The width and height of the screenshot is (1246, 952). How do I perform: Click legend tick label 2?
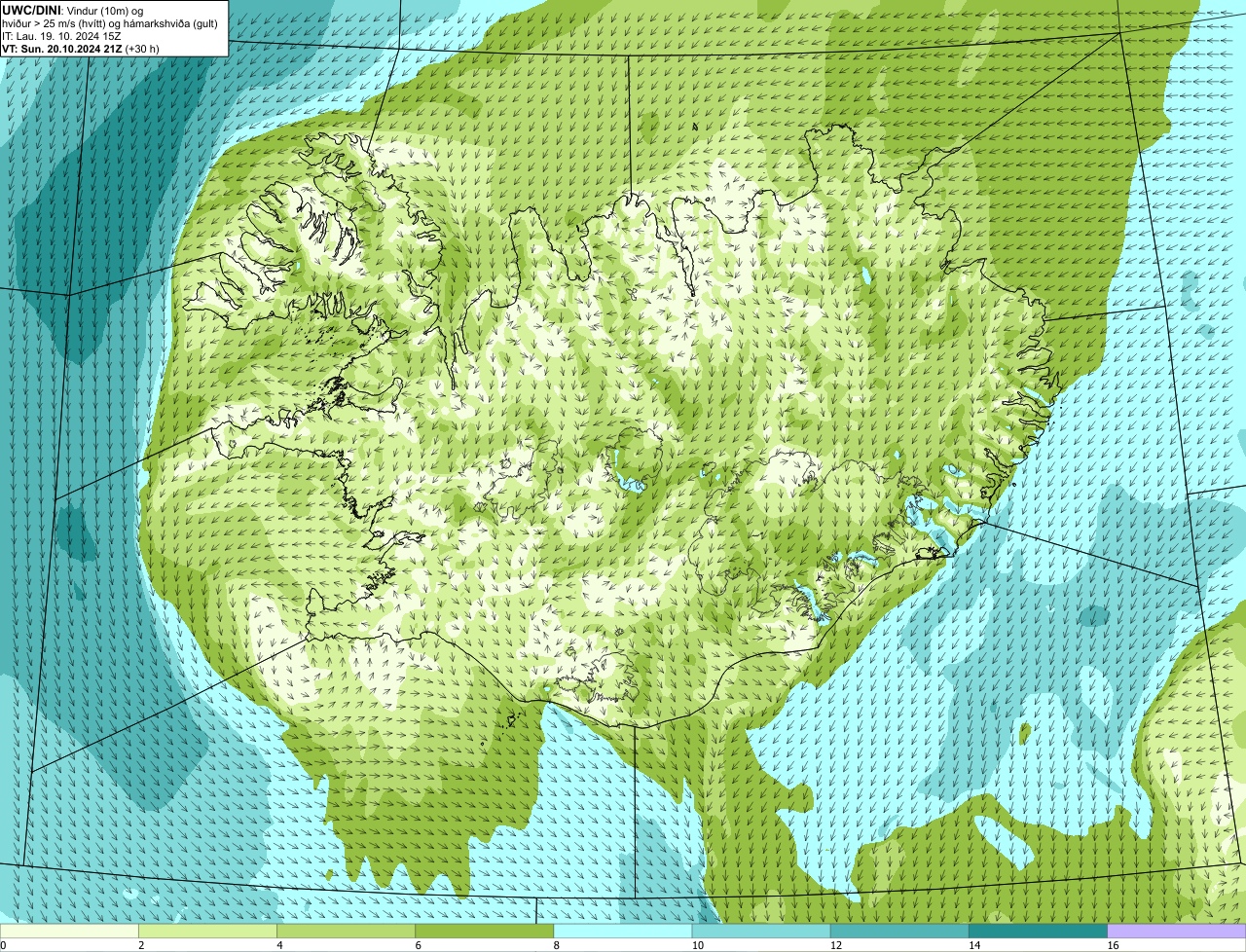(x=141, y=945)
